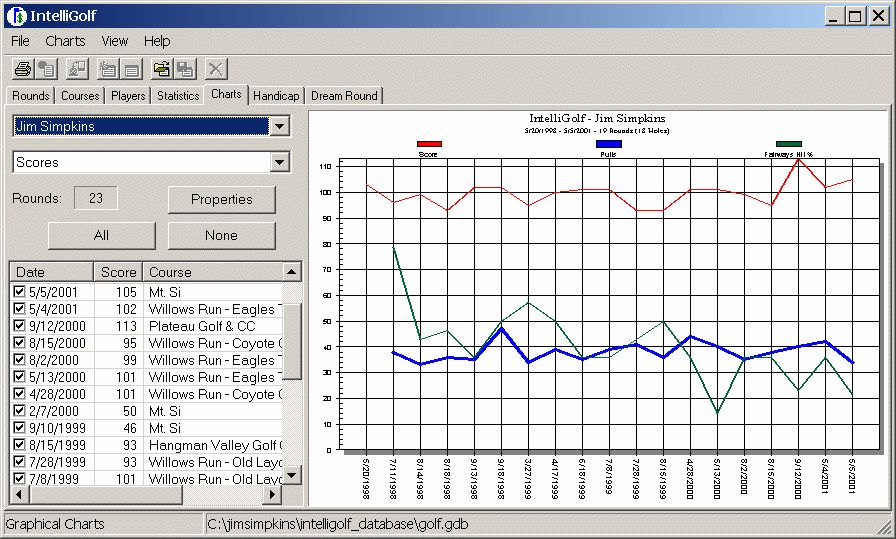Click the rounds list scroll up arrow

click(291, 272)
